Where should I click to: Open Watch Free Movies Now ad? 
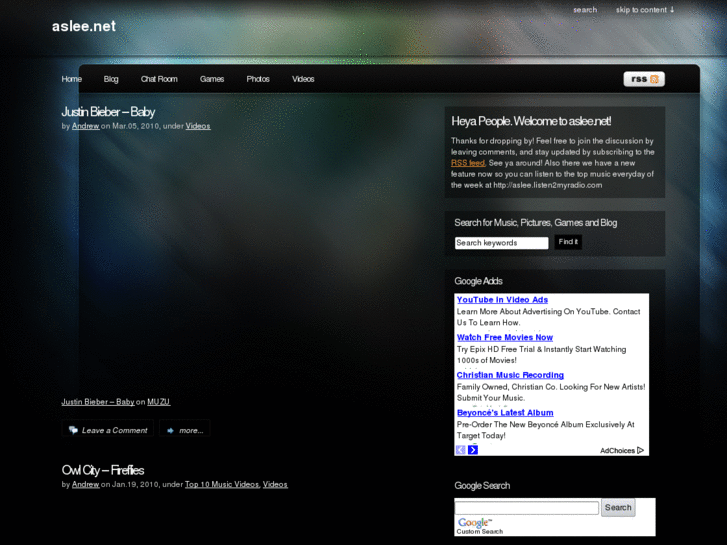click(504, 337)
